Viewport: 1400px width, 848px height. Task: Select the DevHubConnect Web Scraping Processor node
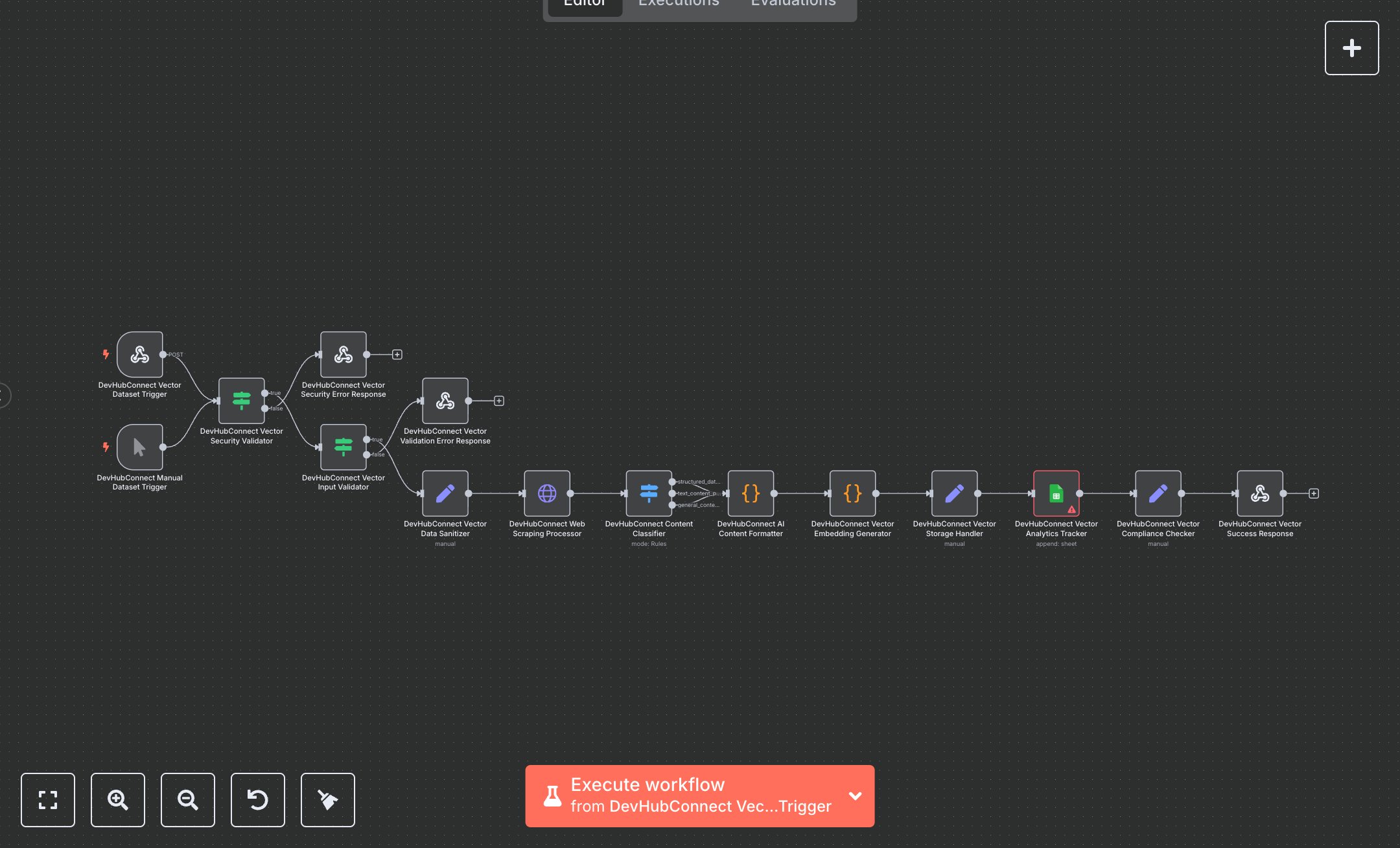point(546,493)
